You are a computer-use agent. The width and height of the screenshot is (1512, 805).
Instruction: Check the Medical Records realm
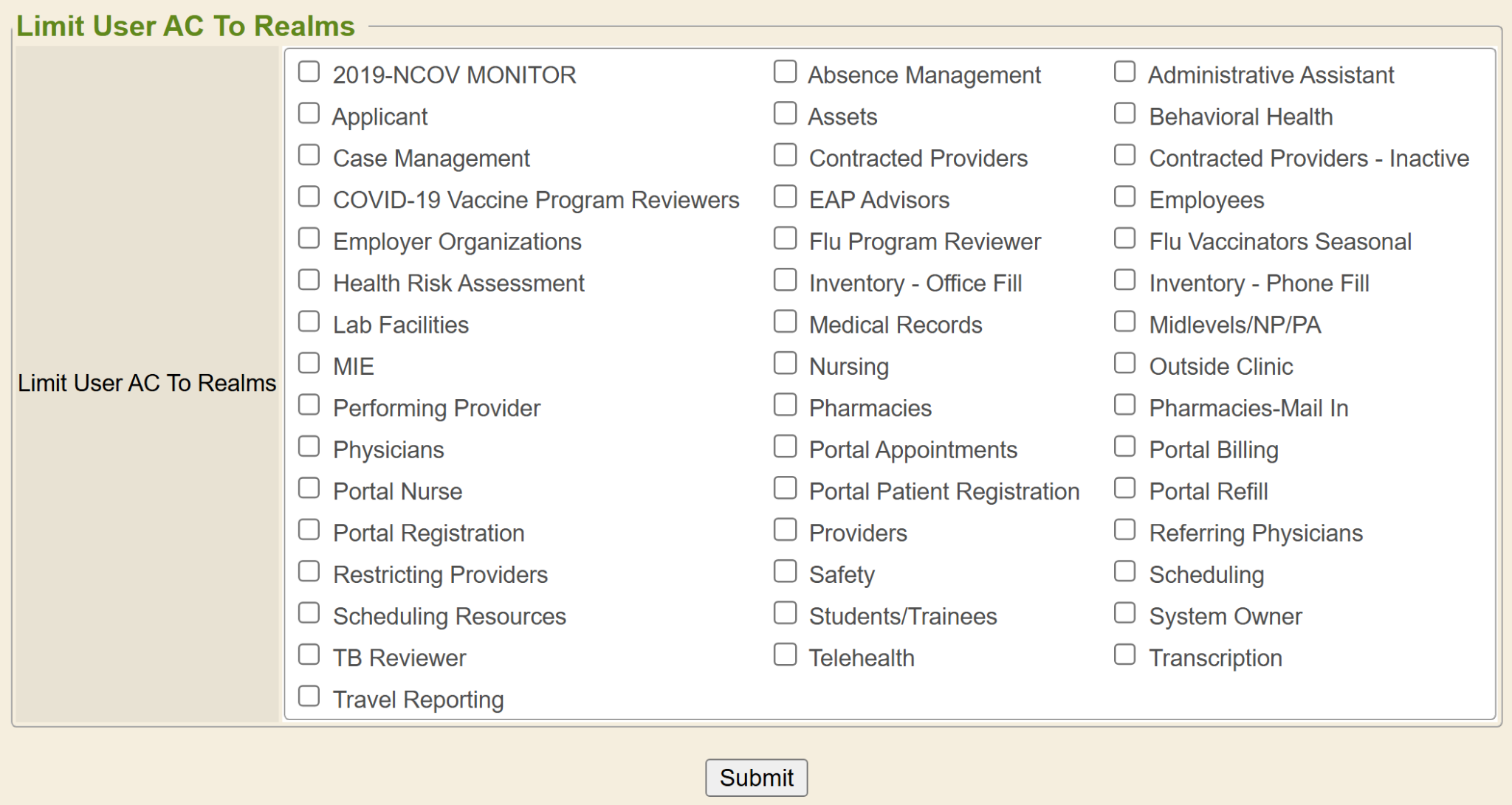pyautogui.click(x=785, y=322)
